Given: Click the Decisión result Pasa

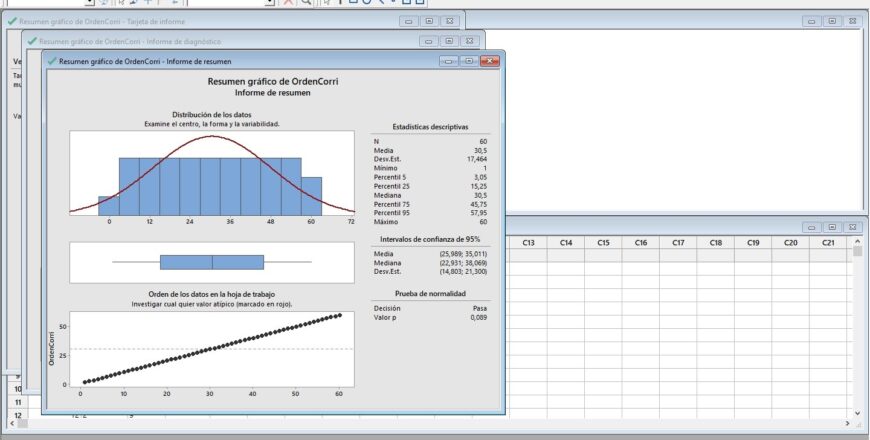Looking at the screenshot, I should point(480,308).
